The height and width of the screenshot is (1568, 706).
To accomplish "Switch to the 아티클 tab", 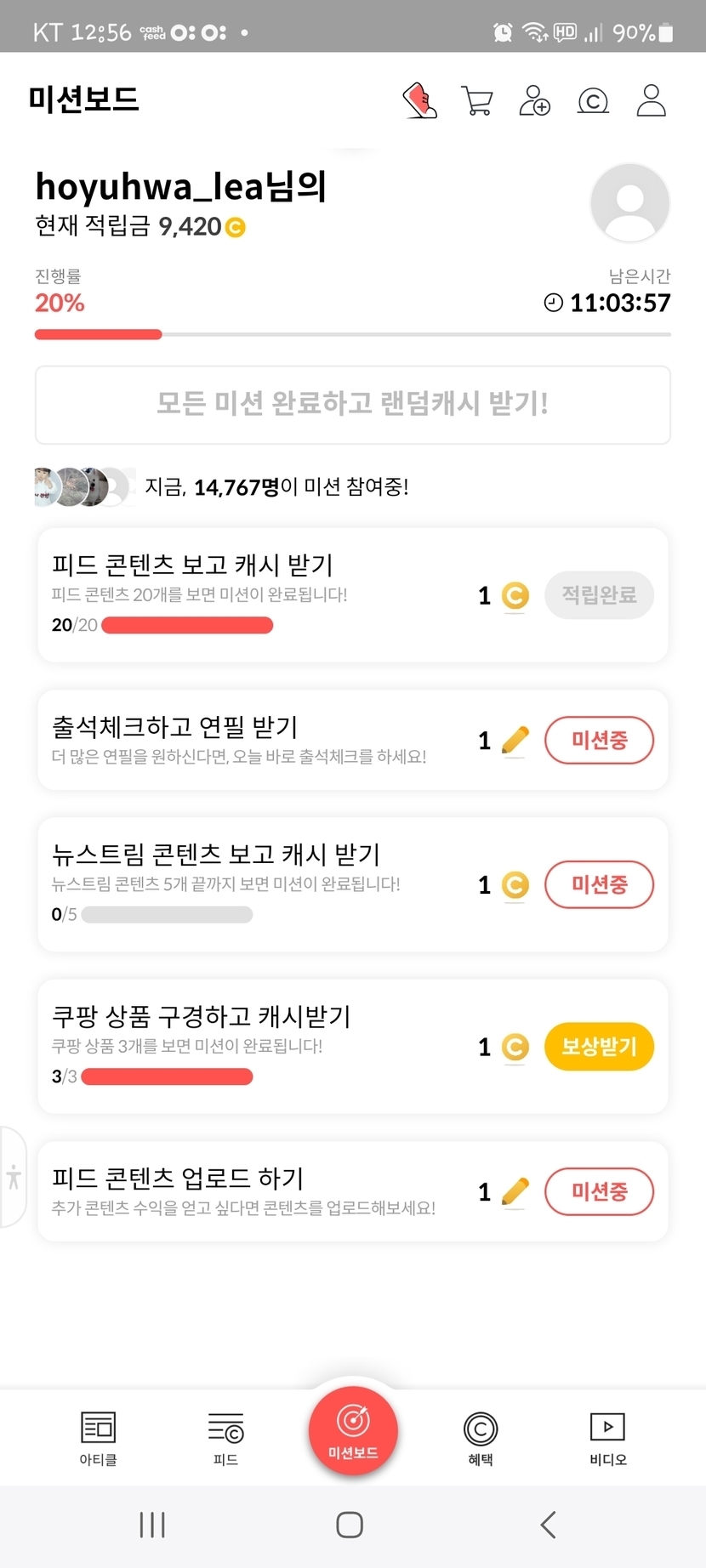I will tap(98, 1438).
